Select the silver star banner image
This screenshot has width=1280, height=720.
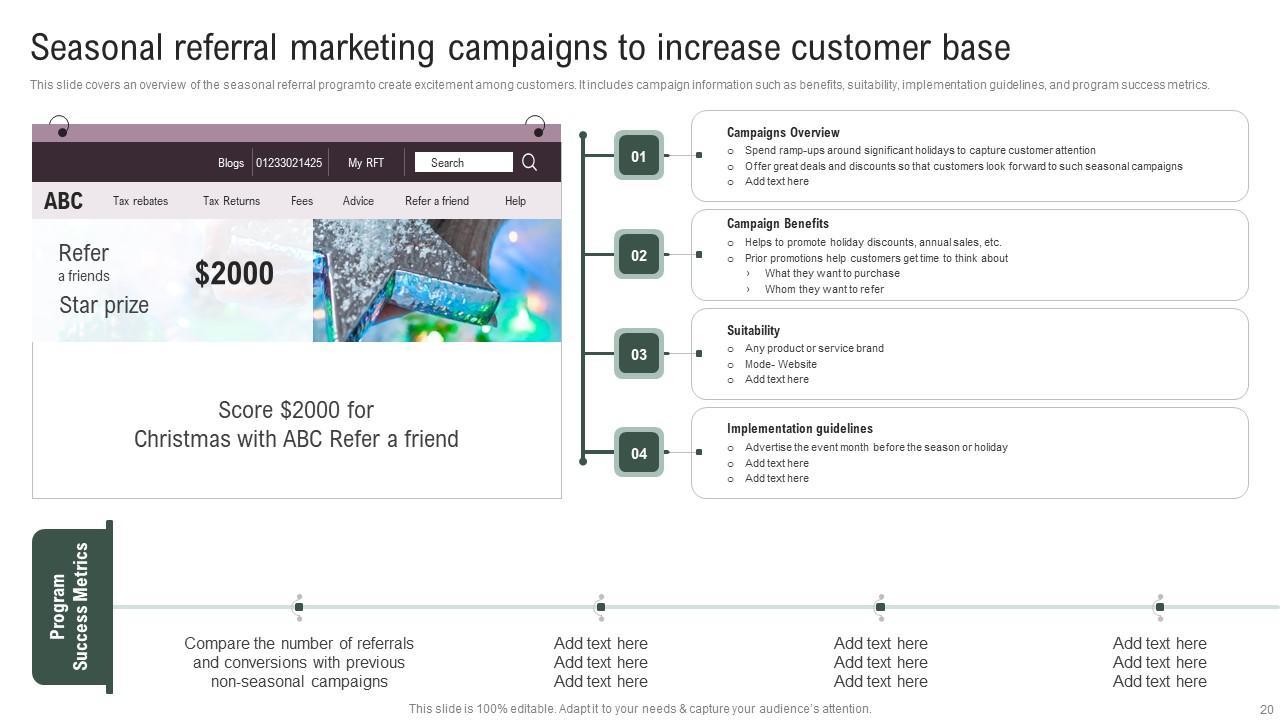(437, 280)
